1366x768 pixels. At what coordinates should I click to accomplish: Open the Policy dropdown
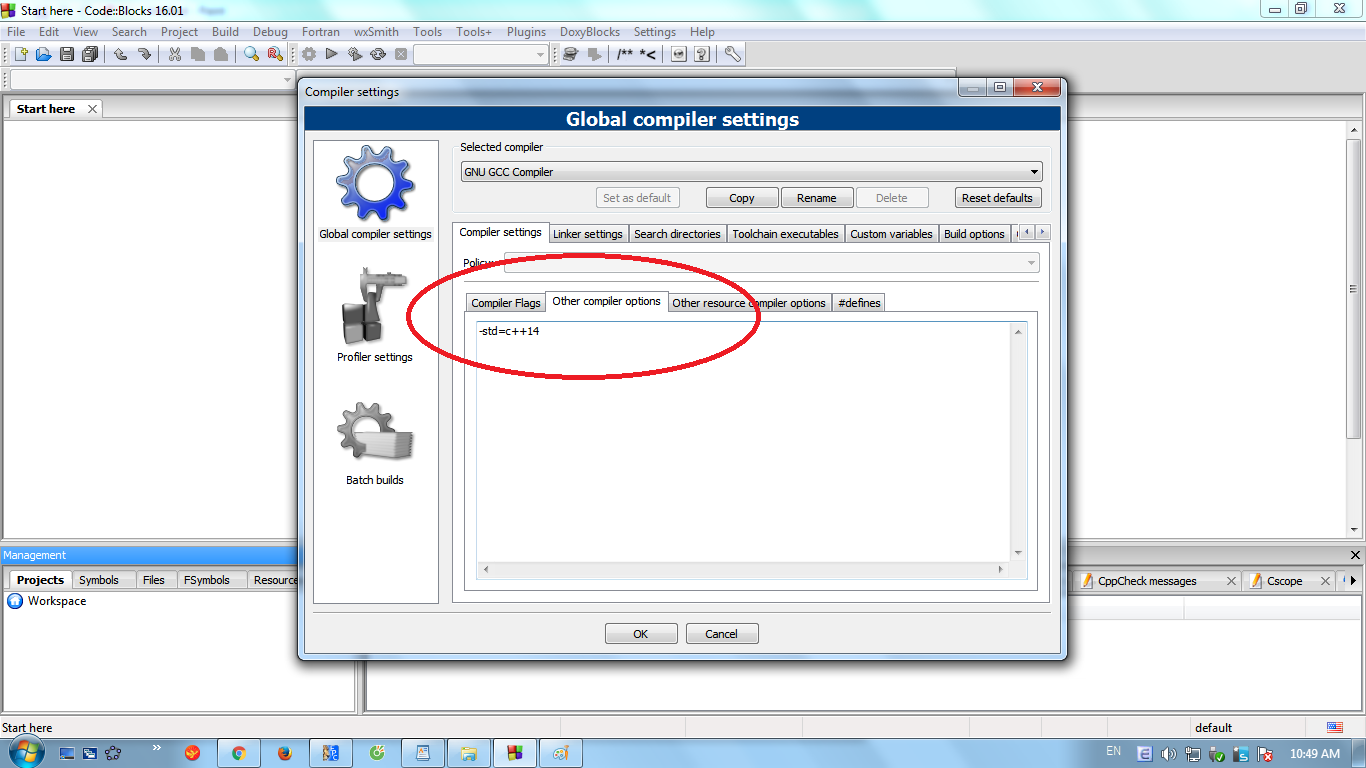[x=771, y=263]
